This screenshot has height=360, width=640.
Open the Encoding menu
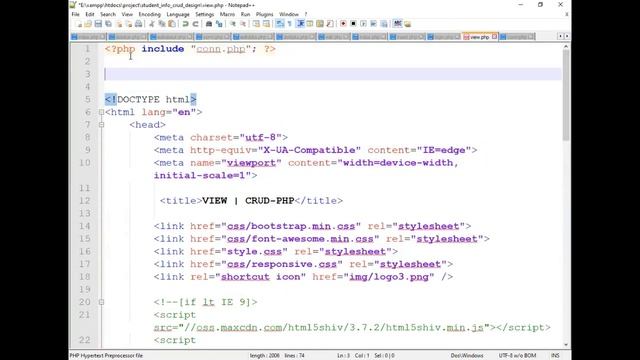pos(149,14)
